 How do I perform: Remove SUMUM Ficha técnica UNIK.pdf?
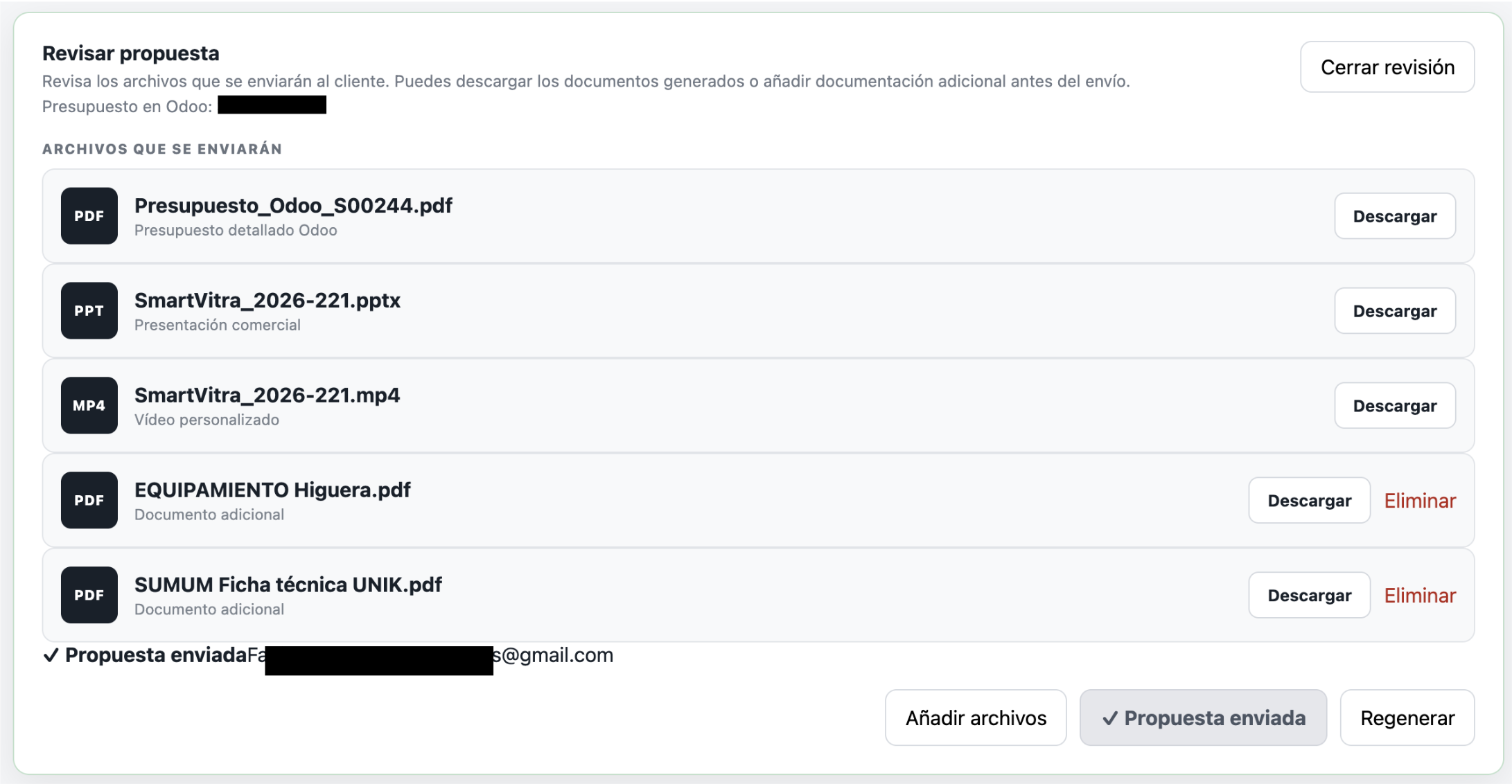pos(1420,596)
